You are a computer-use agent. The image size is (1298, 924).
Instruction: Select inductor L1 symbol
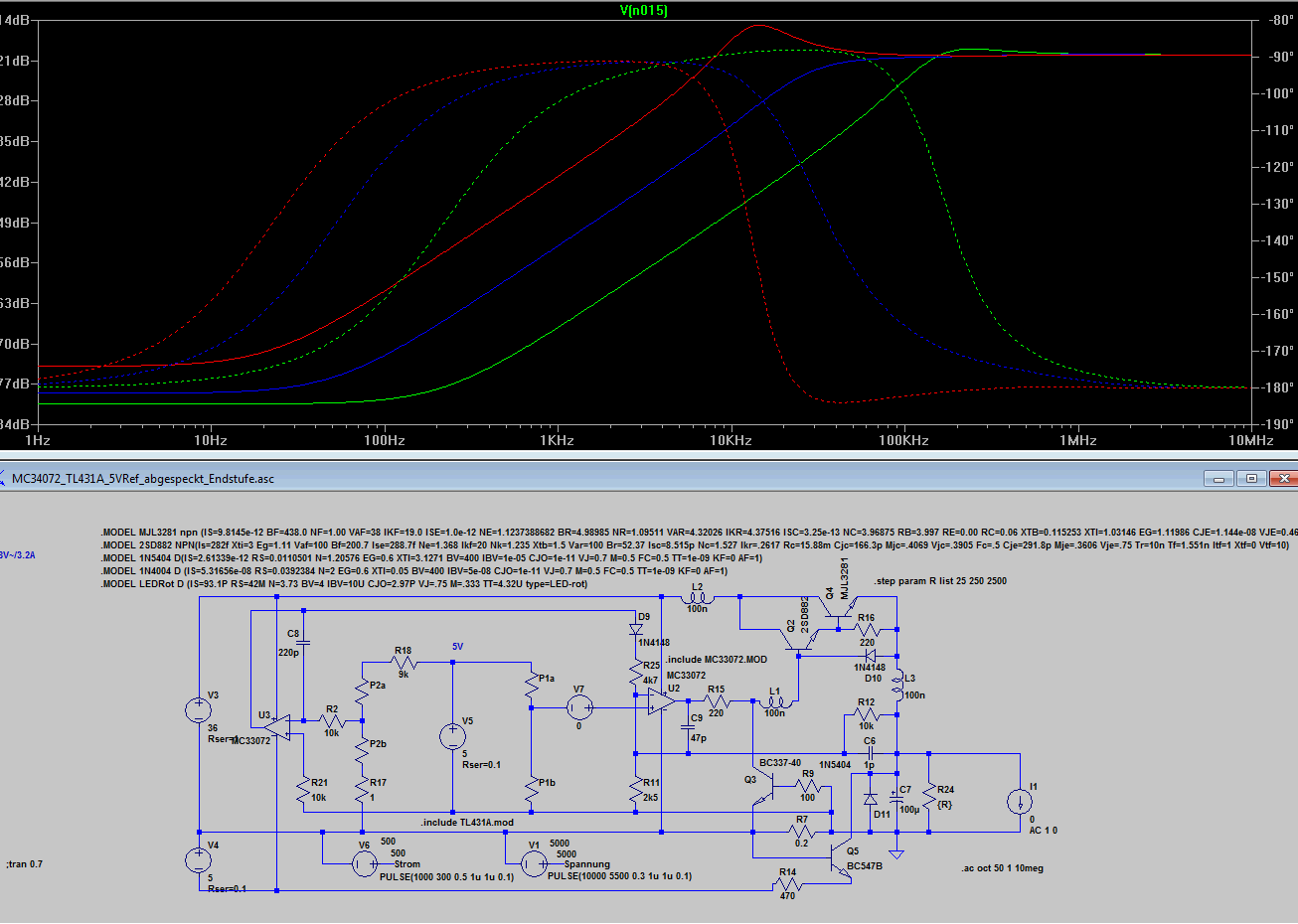click(x=775, y=701)
